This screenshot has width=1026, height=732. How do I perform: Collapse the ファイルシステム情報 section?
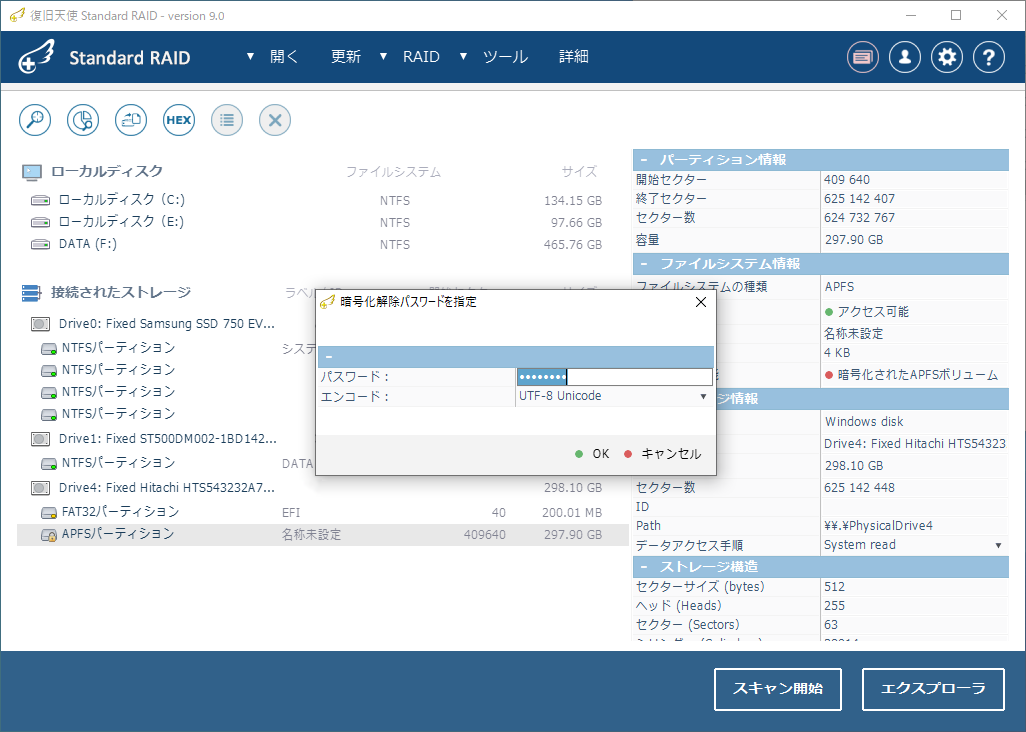(645, 264)
